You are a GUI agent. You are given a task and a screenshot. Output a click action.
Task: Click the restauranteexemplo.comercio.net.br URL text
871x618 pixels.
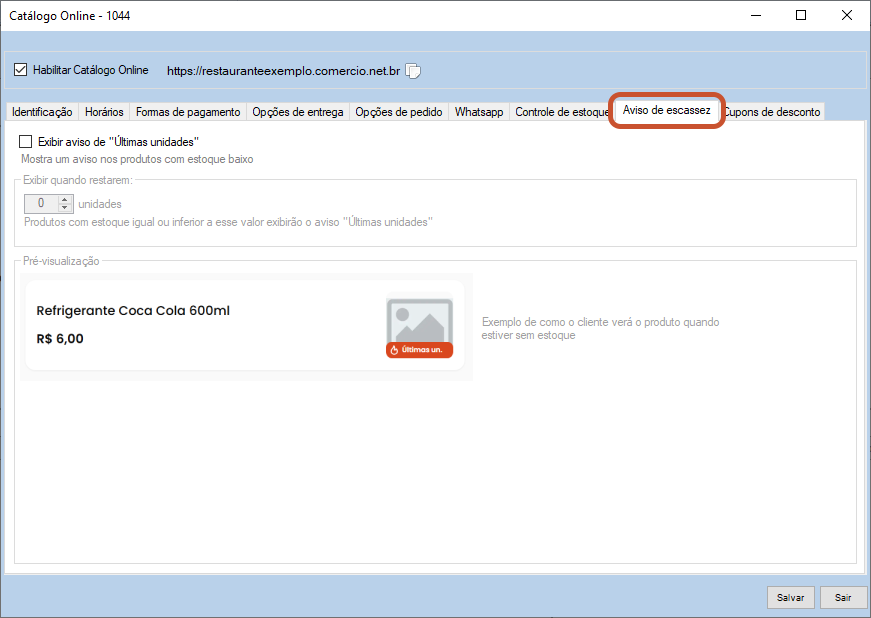tap(283, 71)
